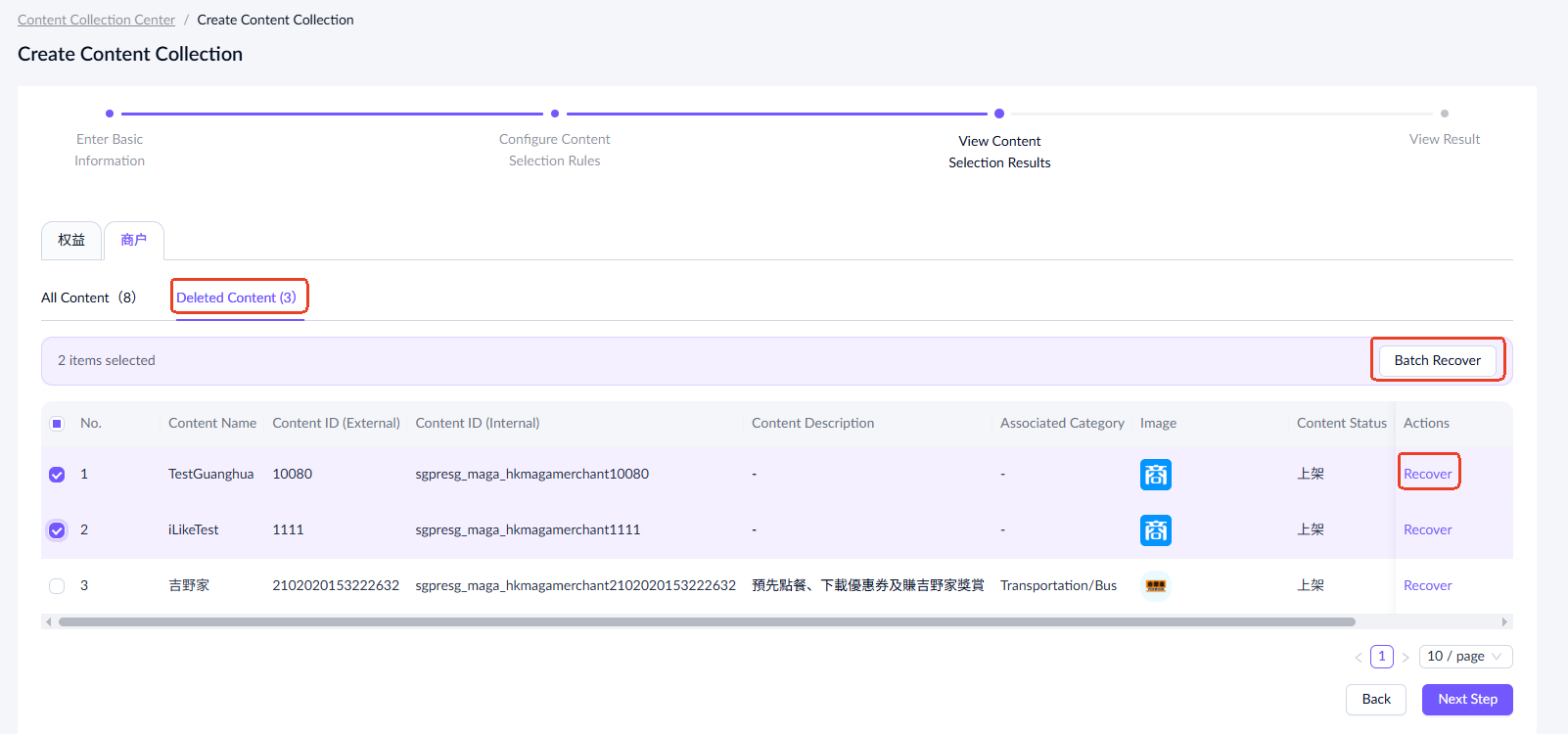Click horizontal scrollbar left arrow

pyautogui.click(x=47, y=621)
